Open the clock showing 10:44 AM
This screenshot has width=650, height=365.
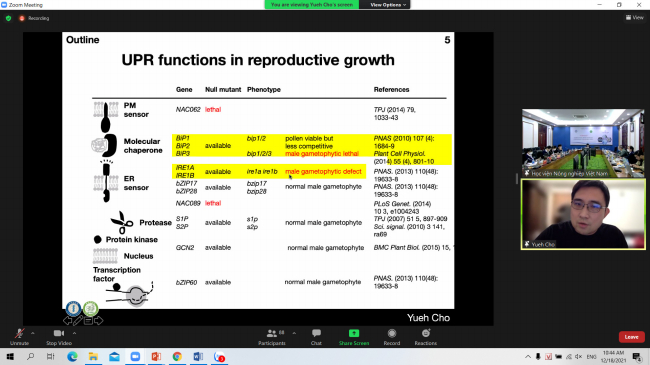click(x=613, y=357)
